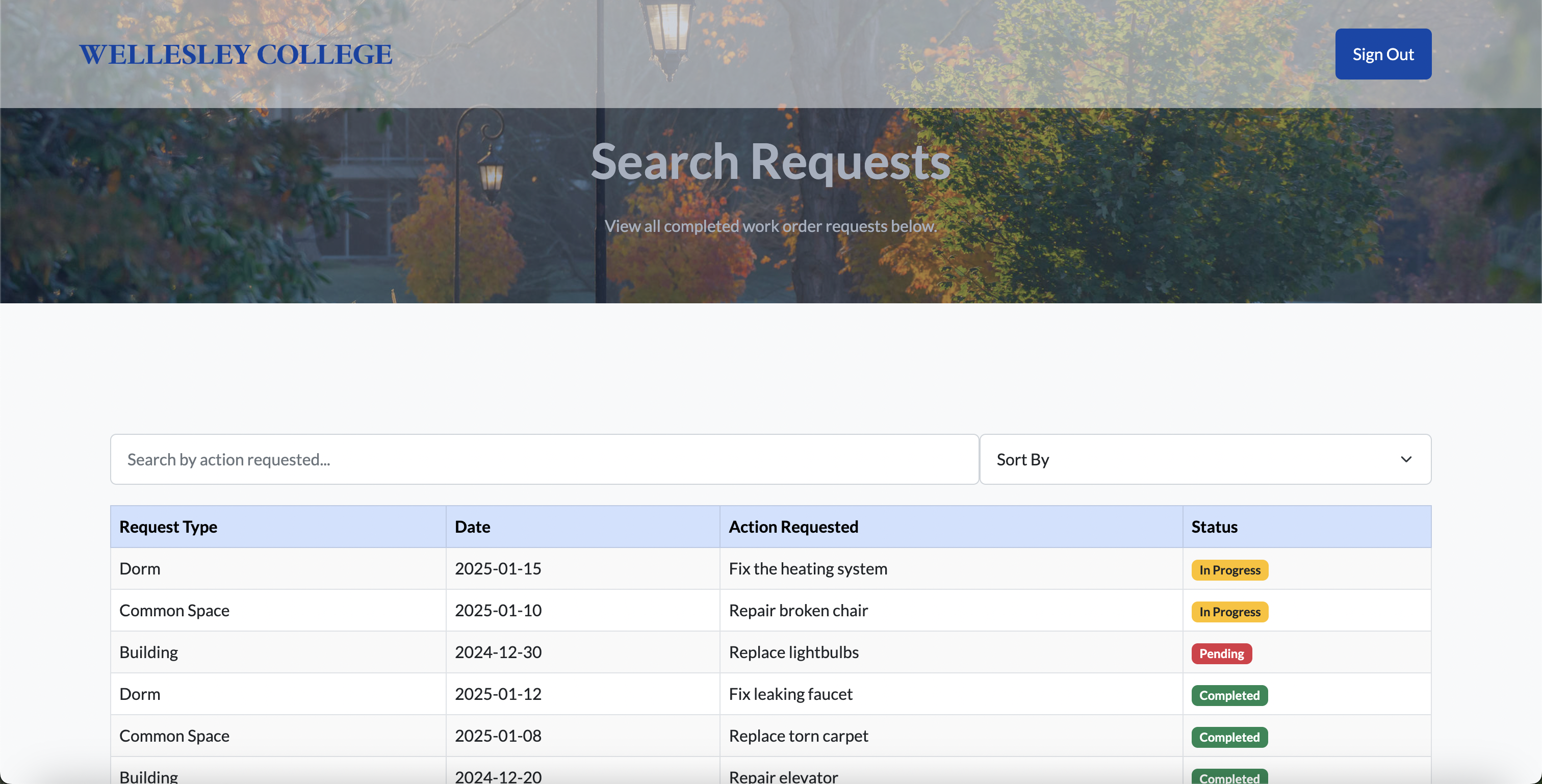Image resolution: width=1542 pixels, height=784 pixels.
Task: Click Dorm cell in leaking faucet row
Action: [x=278, y=694]
